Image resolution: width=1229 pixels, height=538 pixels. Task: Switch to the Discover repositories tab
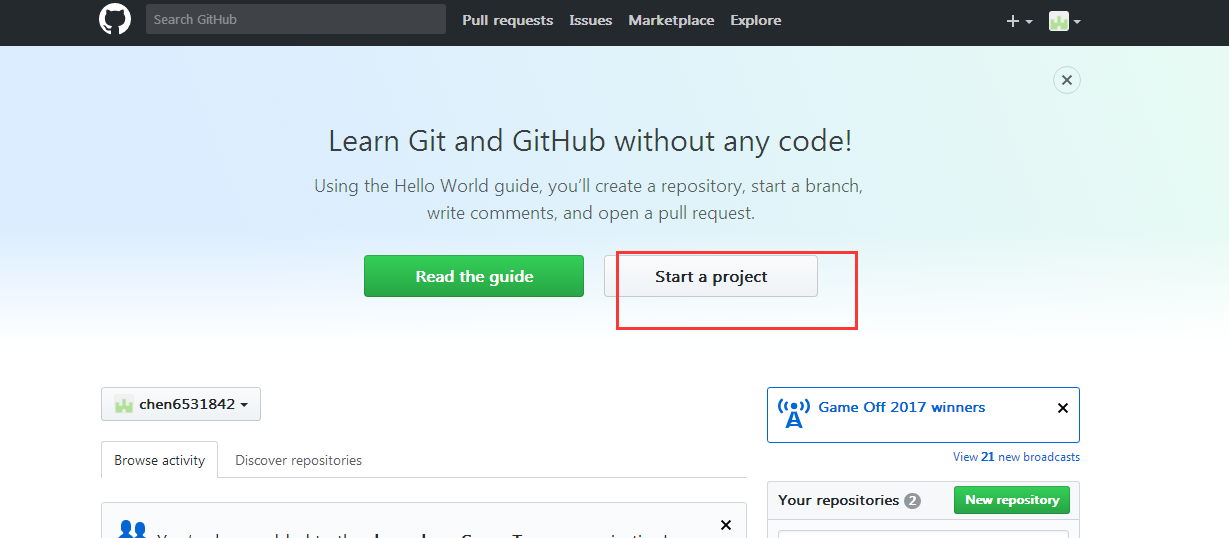click(x=298, y=460)
